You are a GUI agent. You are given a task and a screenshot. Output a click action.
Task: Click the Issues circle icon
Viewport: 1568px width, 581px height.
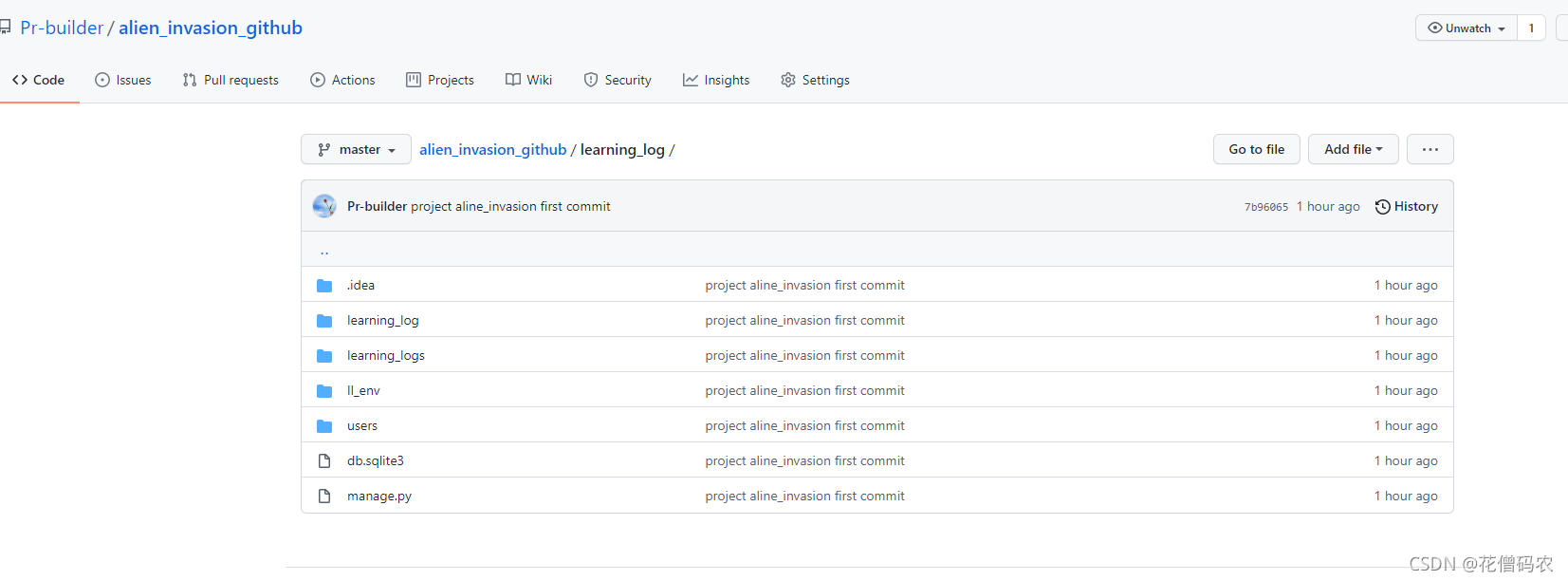[x=102, y=80]
